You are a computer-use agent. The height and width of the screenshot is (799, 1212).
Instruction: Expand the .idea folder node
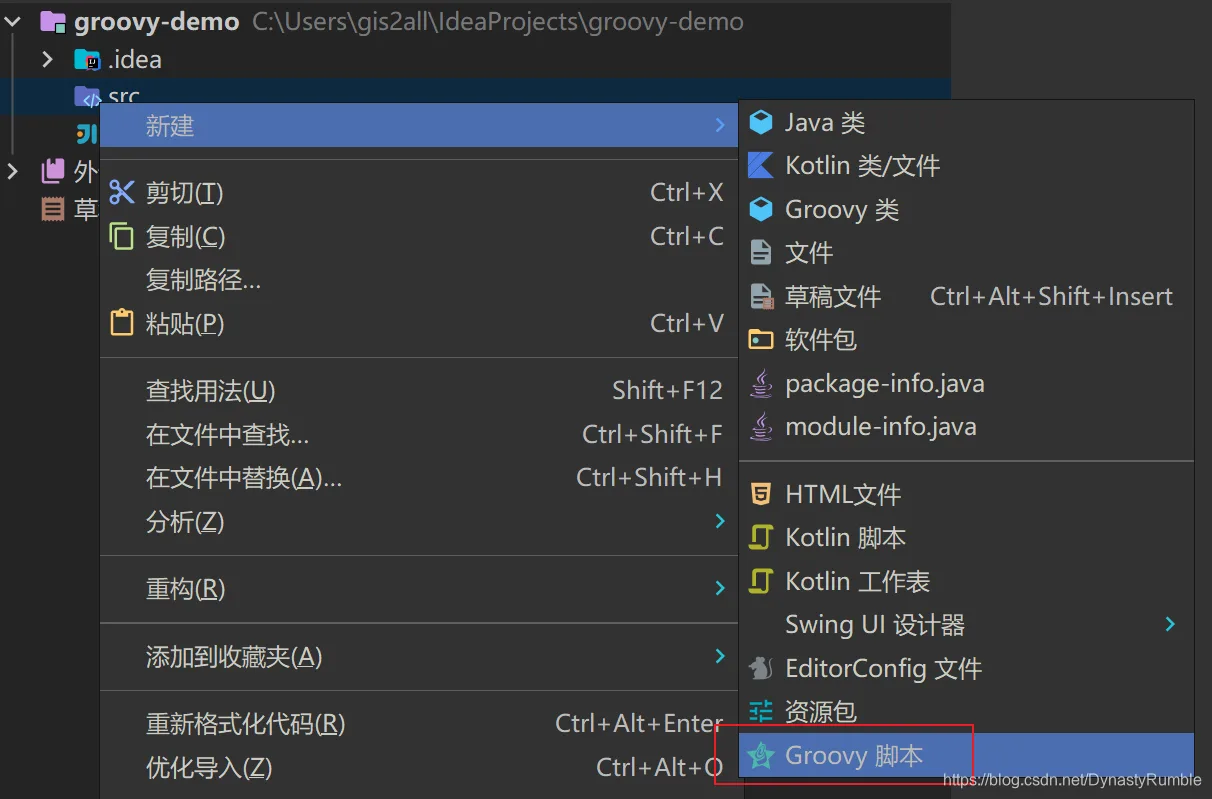pyautogui.click(x=47, y=60)
